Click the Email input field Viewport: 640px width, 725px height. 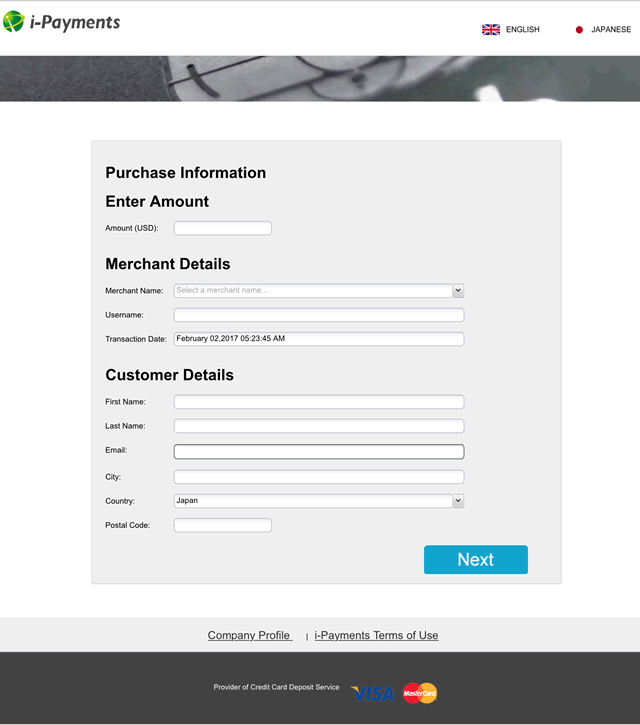click(319, 452)
